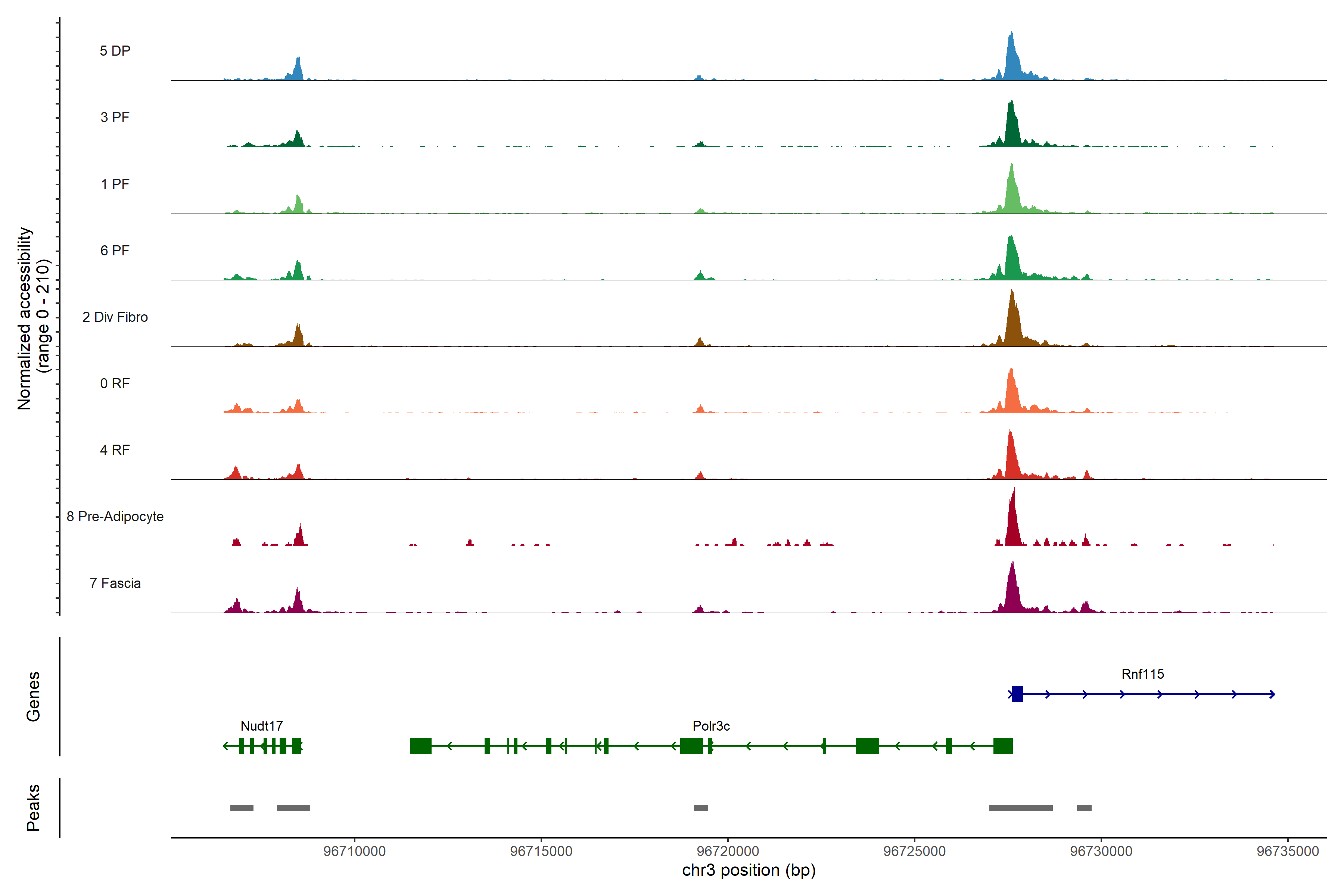Screen dimensions: 1344x896
Task: Click the gray peak bar under Polr3c label
Action: [x=701, y=808]
